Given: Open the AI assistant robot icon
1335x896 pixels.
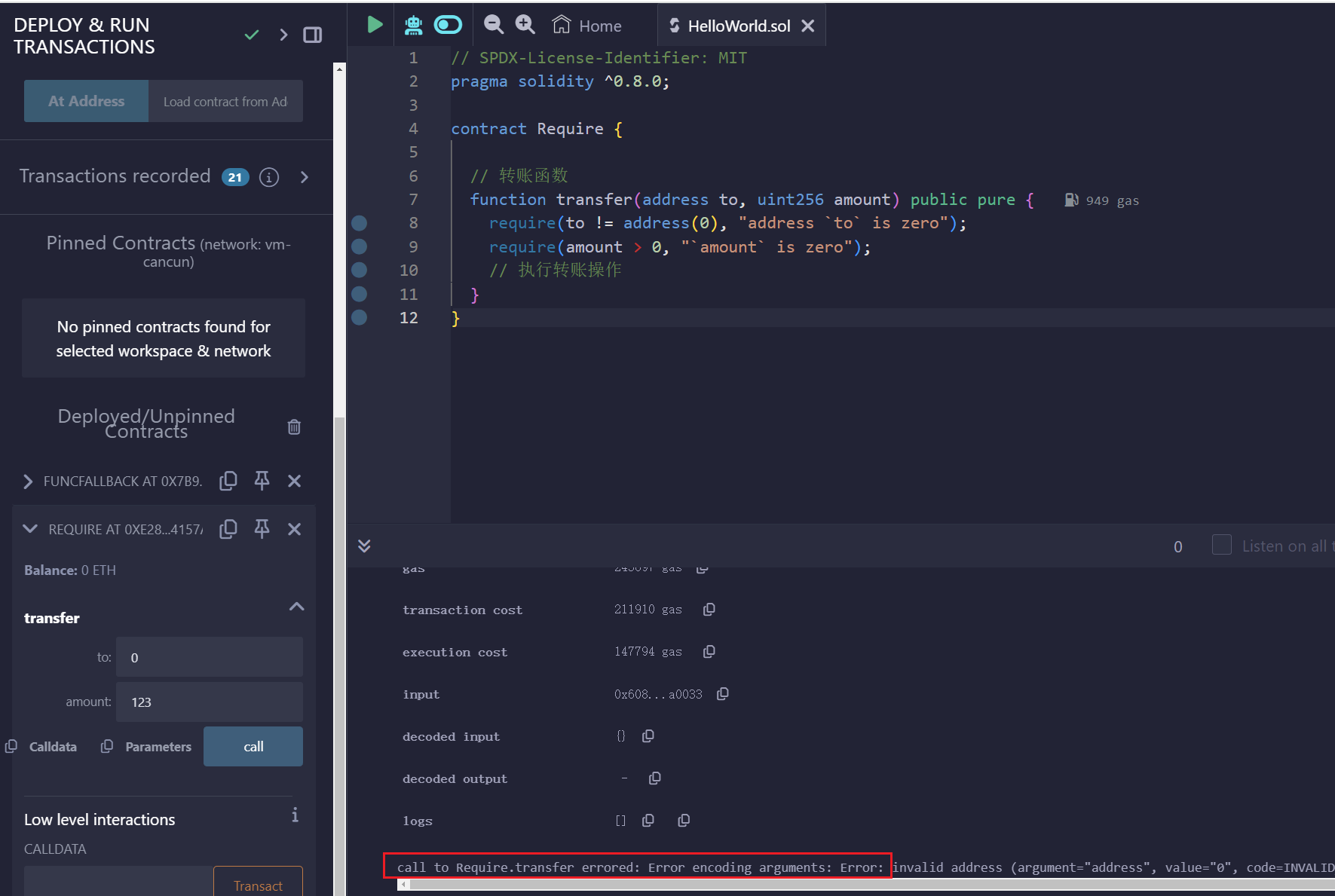Looking at the screenshot, I should pos(413,26).
